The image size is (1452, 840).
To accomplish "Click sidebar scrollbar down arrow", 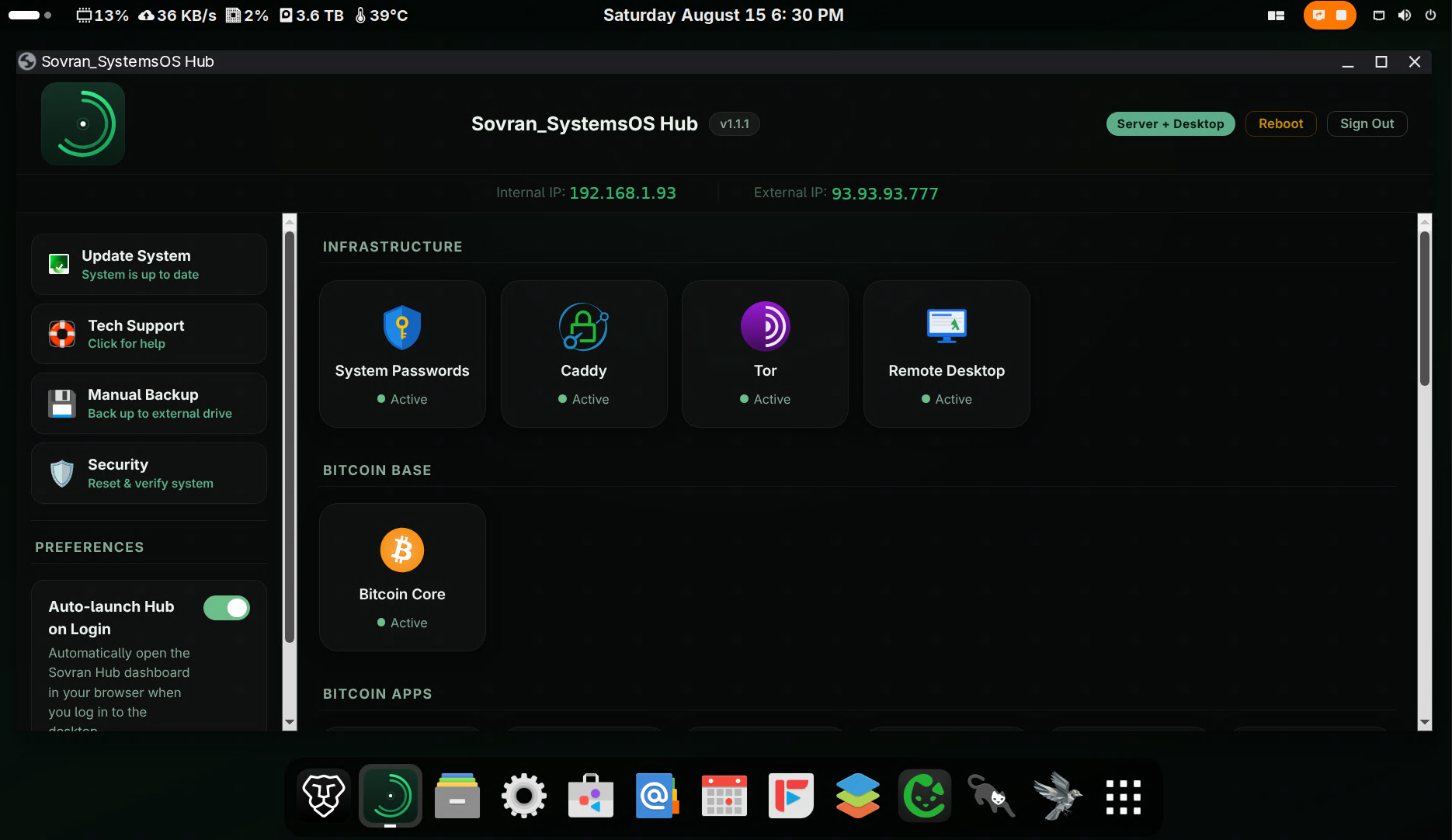I will 290,722.
